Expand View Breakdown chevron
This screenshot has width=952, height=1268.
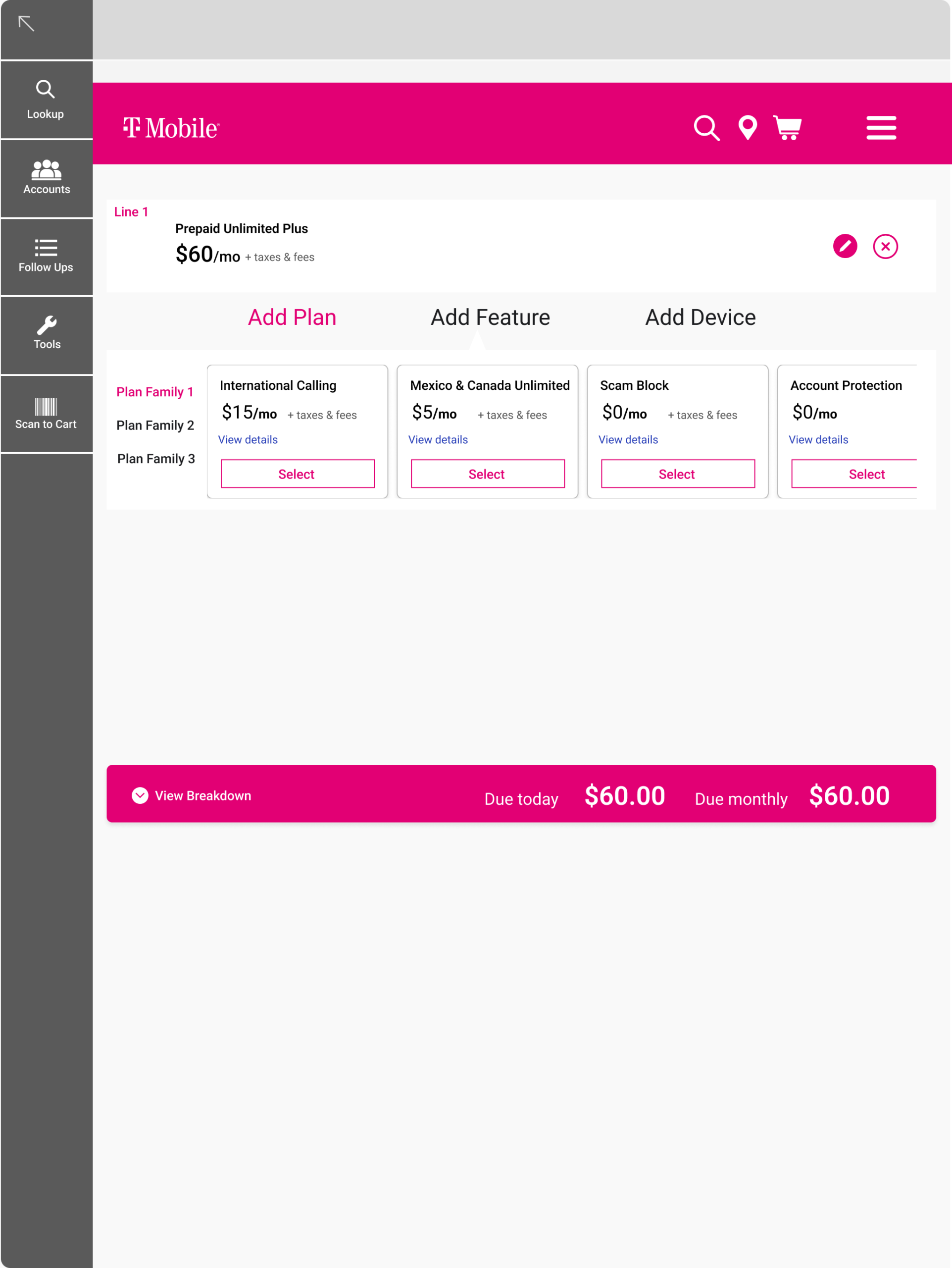click(140, 795)
